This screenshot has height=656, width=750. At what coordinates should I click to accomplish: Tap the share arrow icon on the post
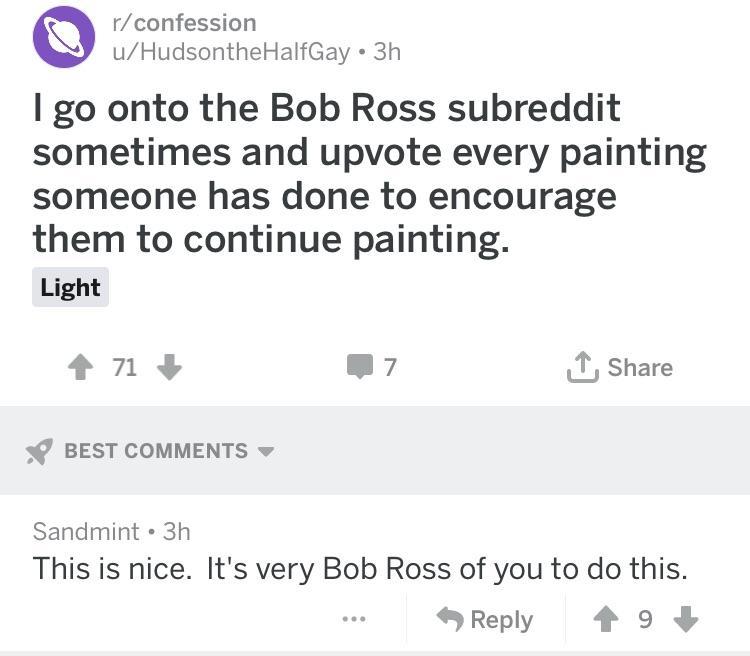point(581,368)
